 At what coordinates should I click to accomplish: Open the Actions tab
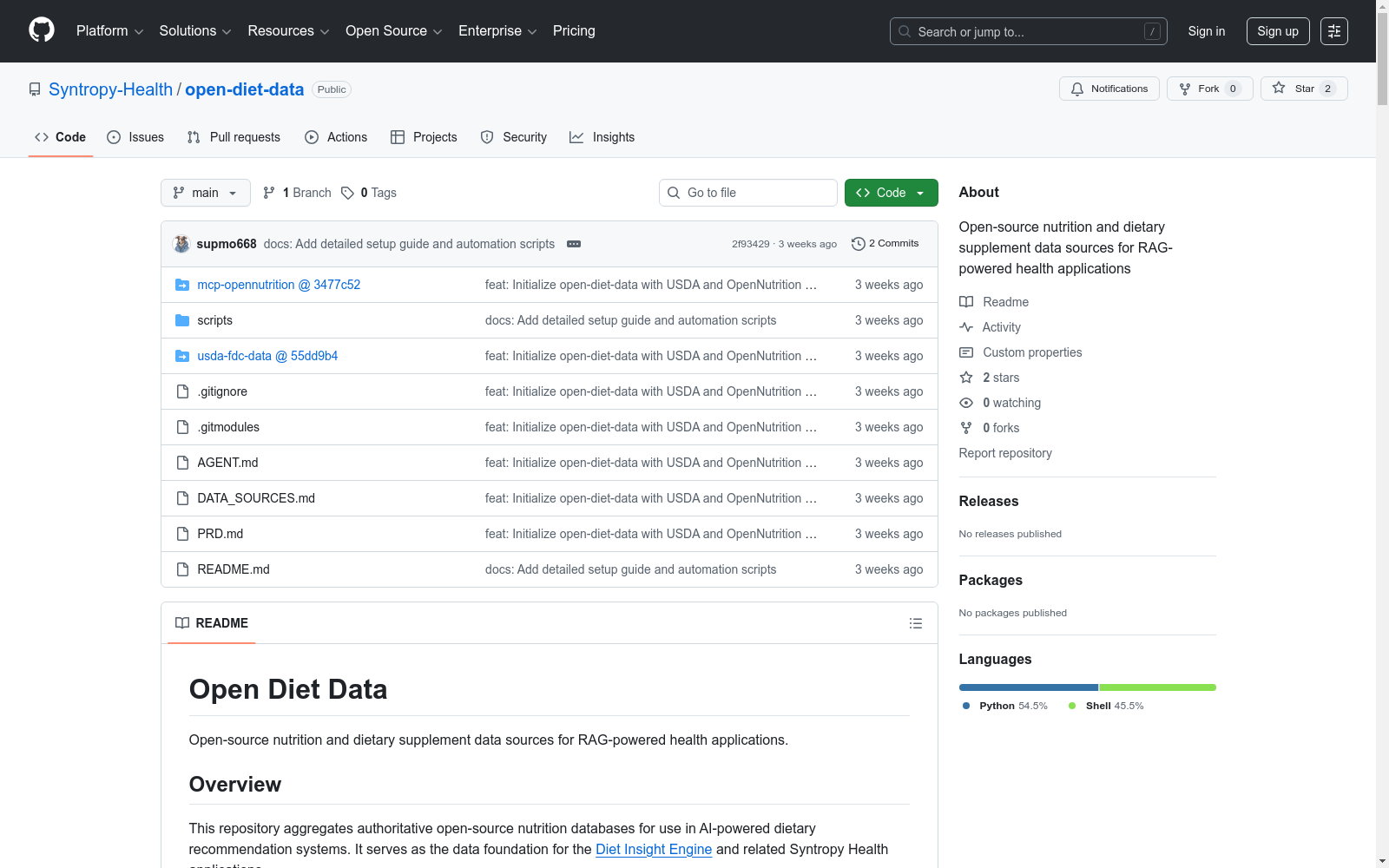(x=336, y=137)
